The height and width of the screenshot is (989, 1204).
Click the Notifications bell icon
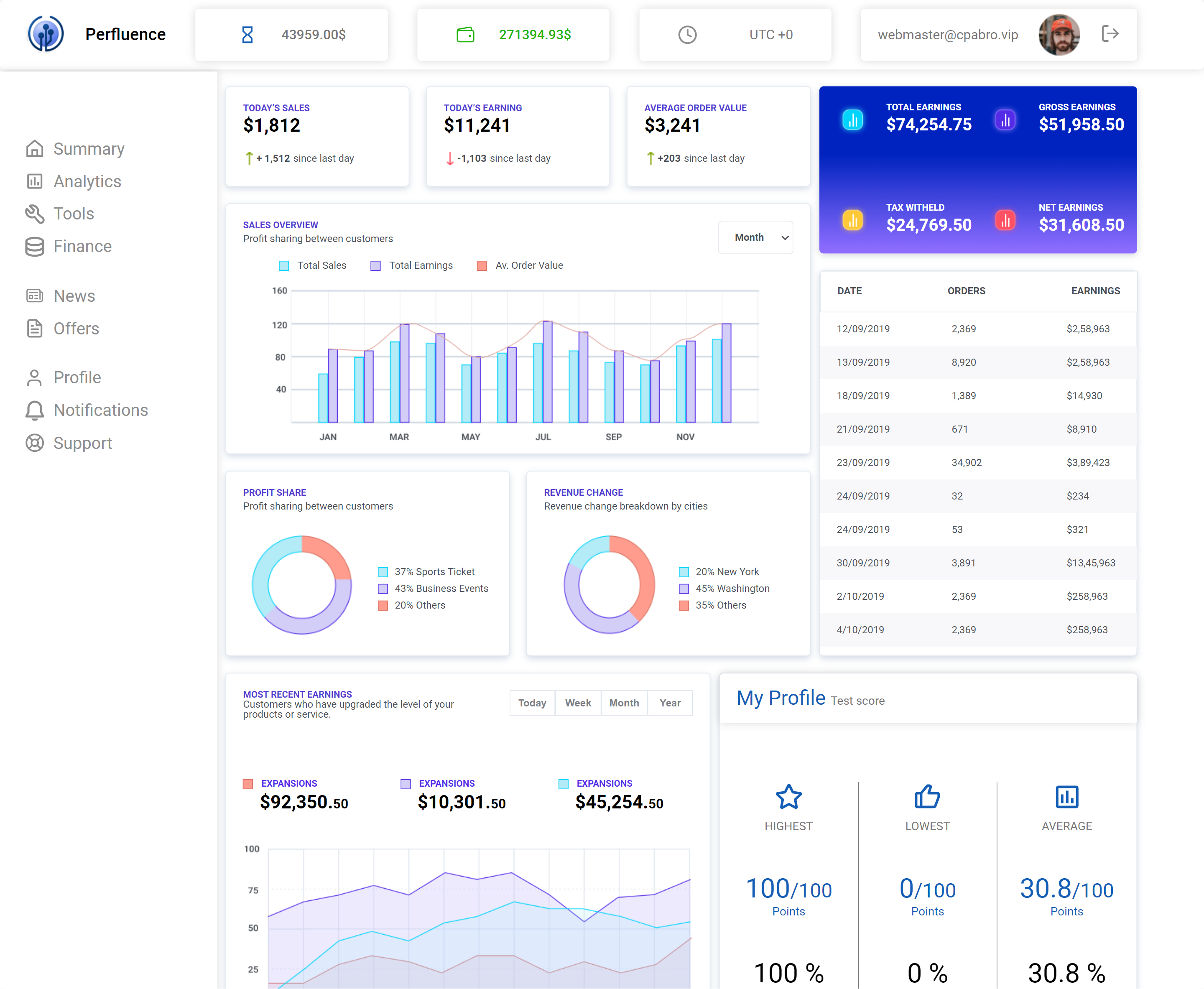pos(35,410)
